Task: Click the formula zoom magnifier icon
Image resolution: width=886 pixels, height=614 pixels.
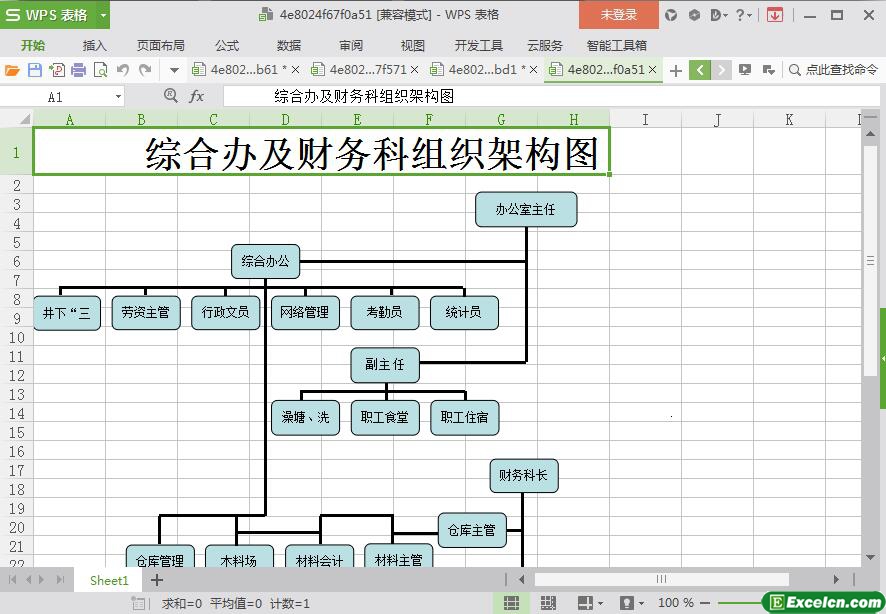Action: tap(170, 95)
